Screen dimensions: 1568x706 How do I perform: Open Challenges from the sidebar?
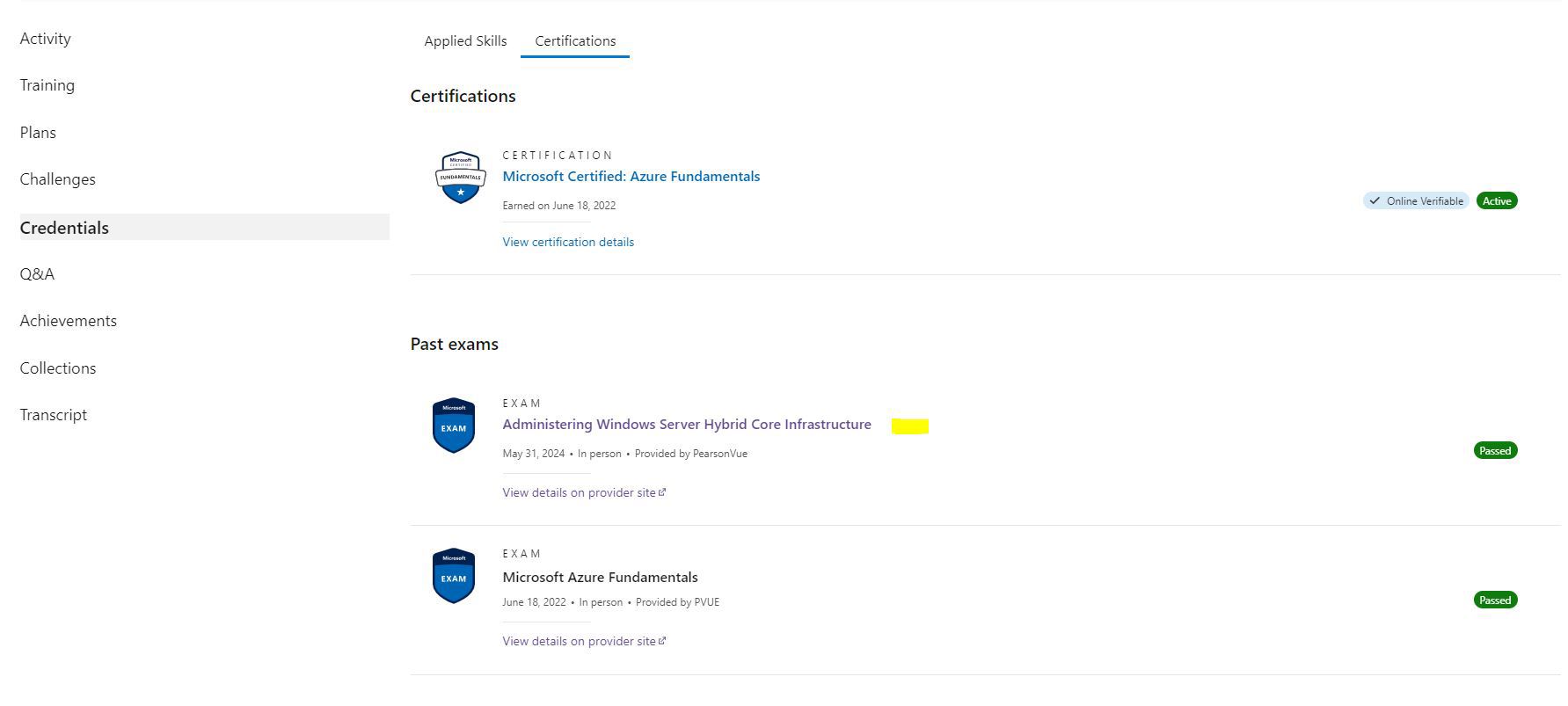(57, 179)
